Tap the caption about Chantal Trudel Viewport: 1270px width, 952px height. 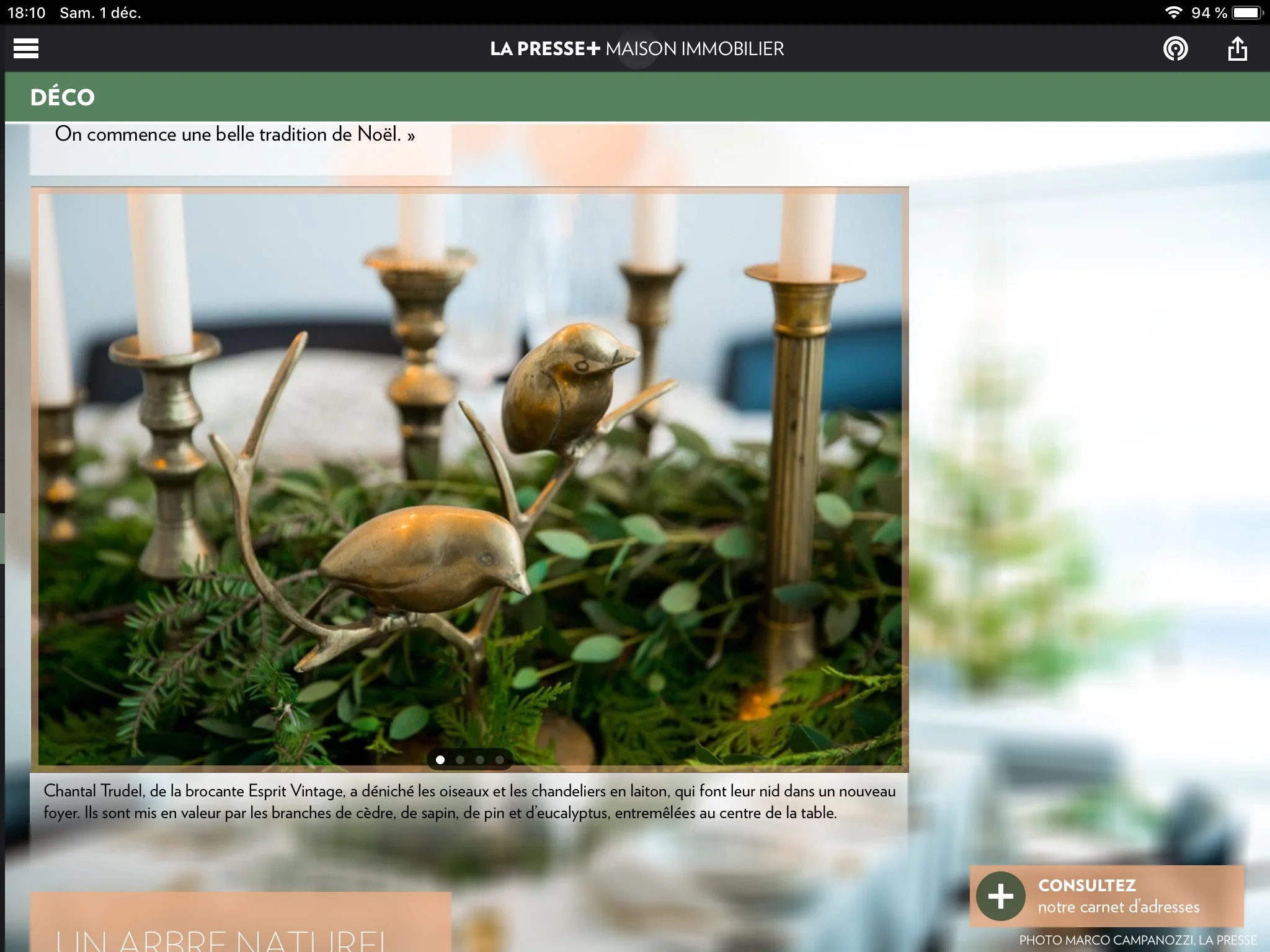pos(469,801)
